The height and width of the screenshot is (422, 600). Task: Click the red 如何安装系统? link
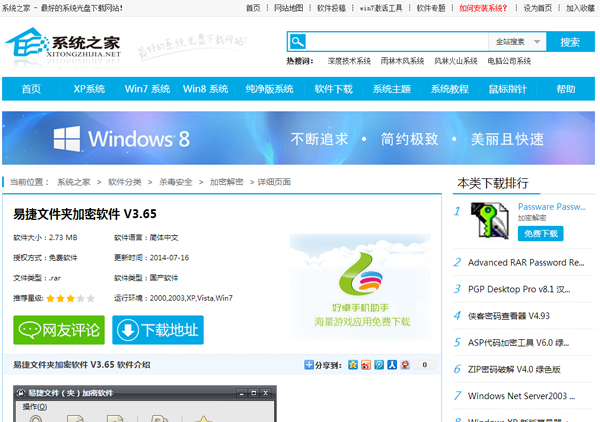(483, 8)
